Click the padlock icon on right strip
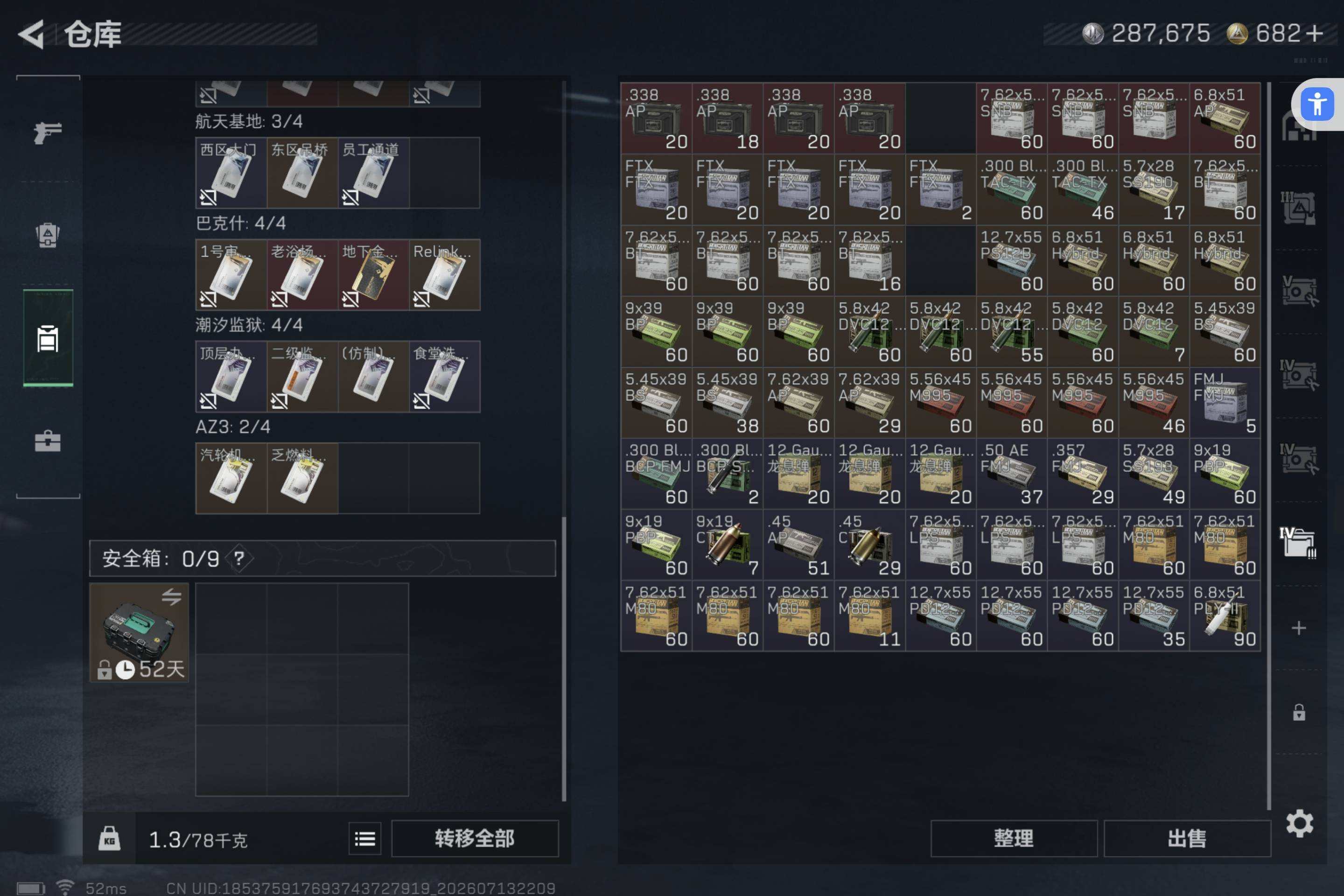Viewport: 1344px width, 896px height. tap(1299, 712)
